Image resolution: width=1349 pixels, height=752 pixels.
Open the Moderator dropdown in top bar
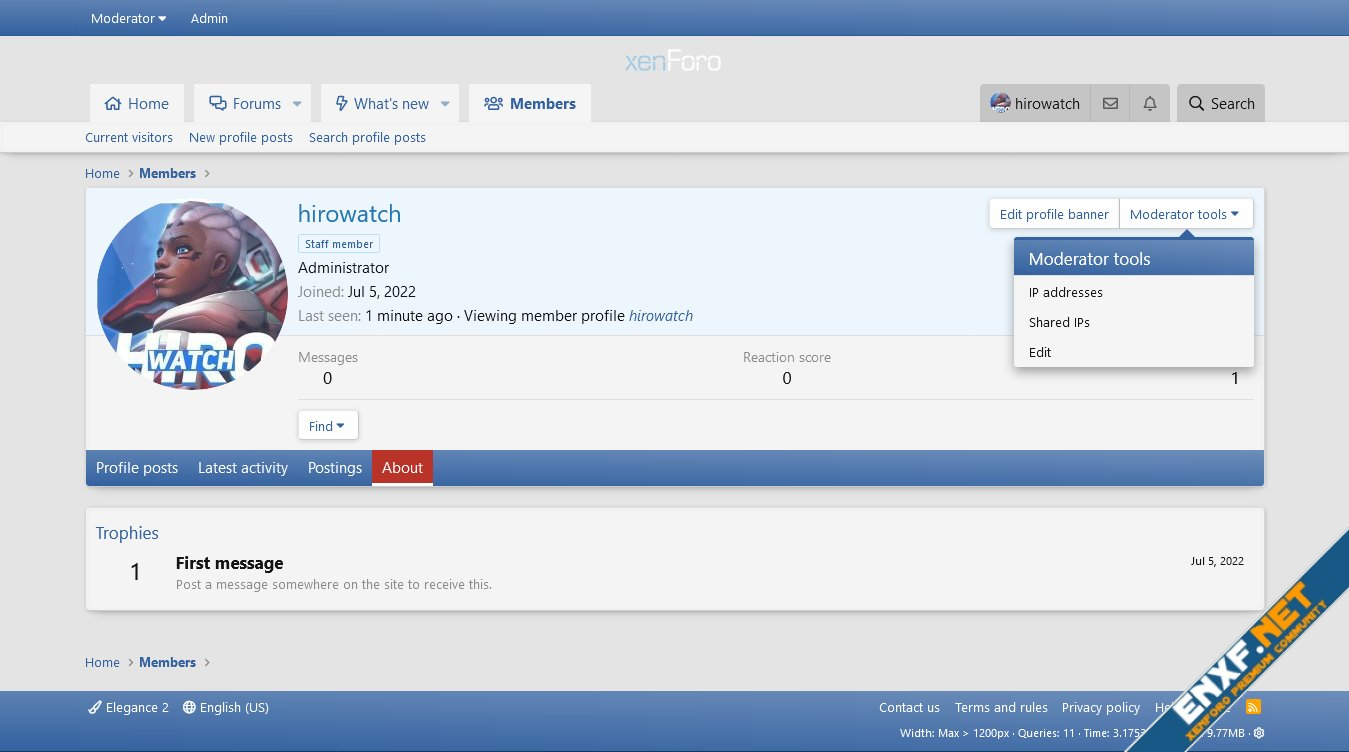[128, 18]
